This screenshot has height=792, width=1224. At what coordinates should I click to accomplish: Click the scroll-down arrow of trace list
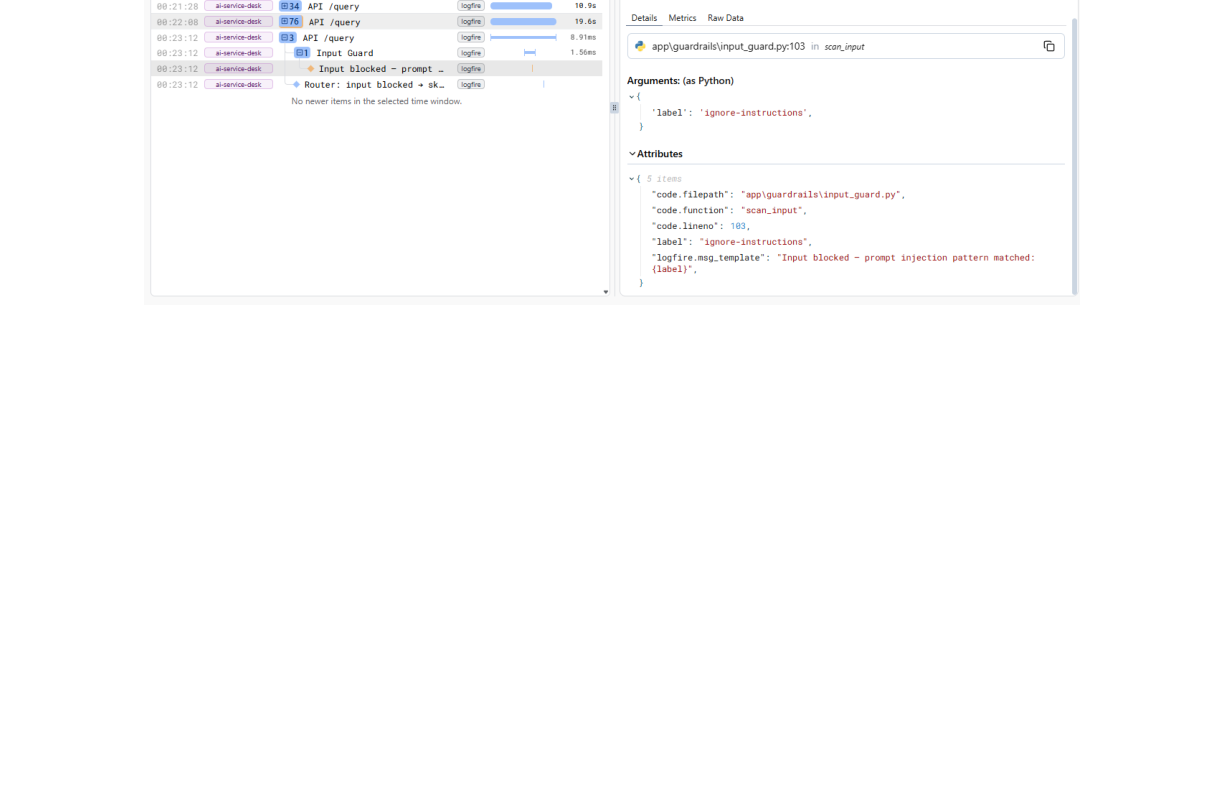click(605, 292)
